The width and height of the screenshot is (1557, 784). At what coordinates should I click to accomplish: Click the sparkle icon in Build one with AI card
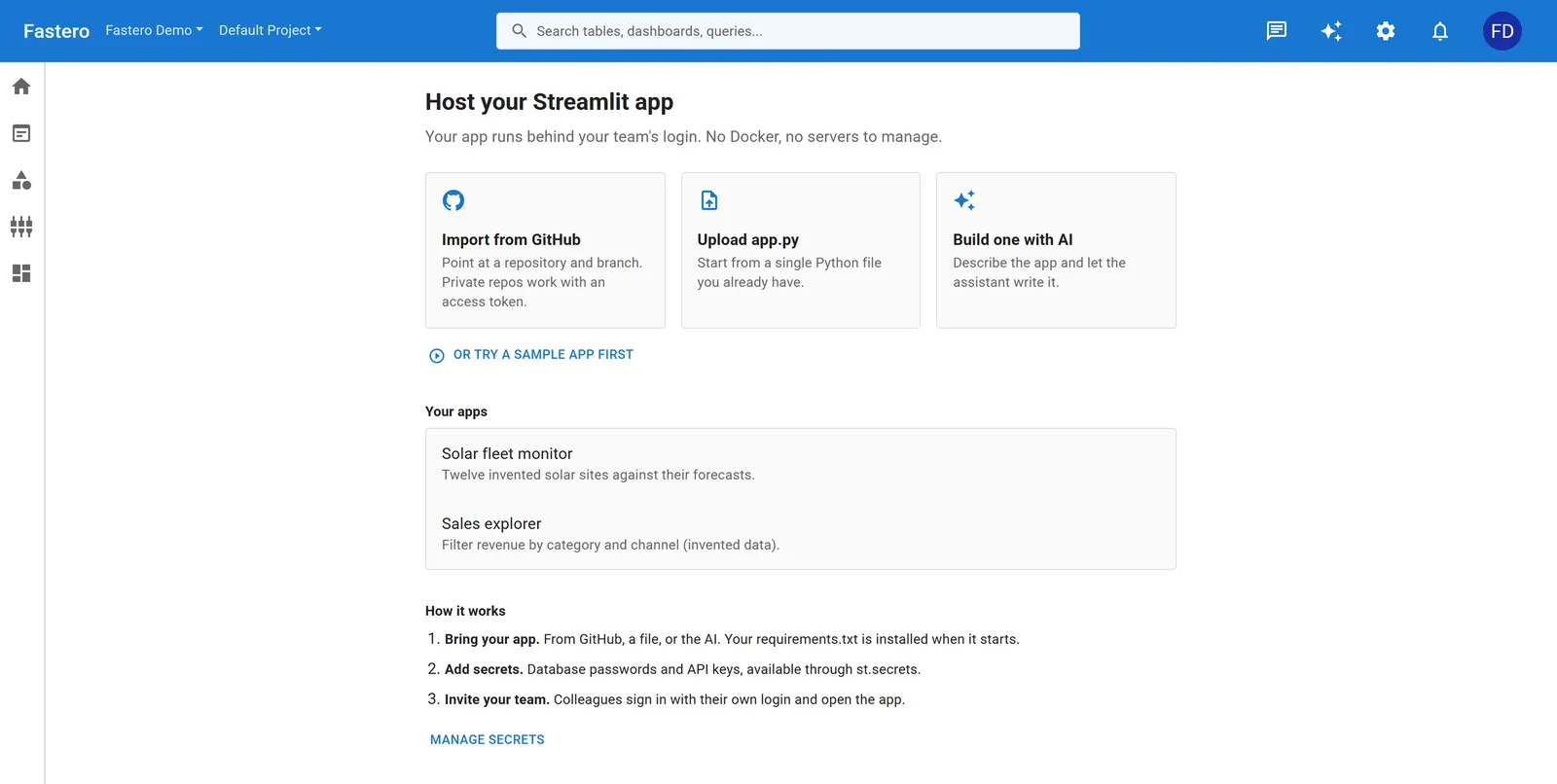[964, 200]
